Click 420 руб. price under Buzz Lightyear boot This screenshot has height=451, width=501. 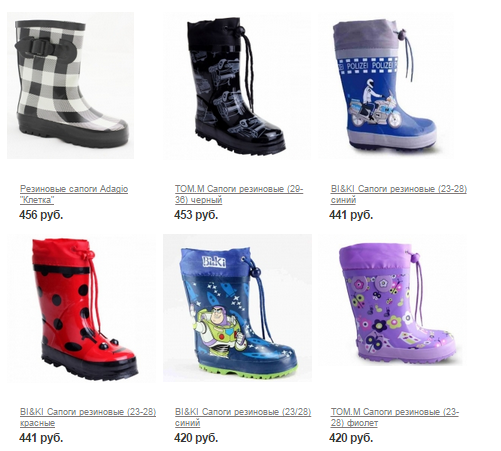(196, 438)
